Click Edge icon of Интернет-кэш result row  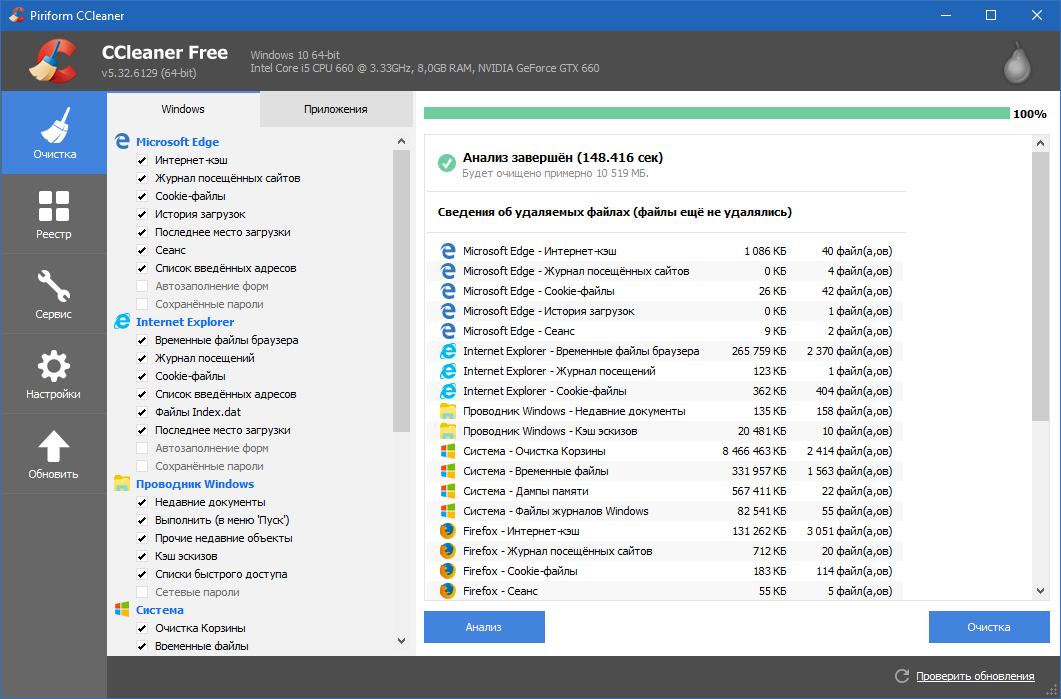tap(447, 251)
